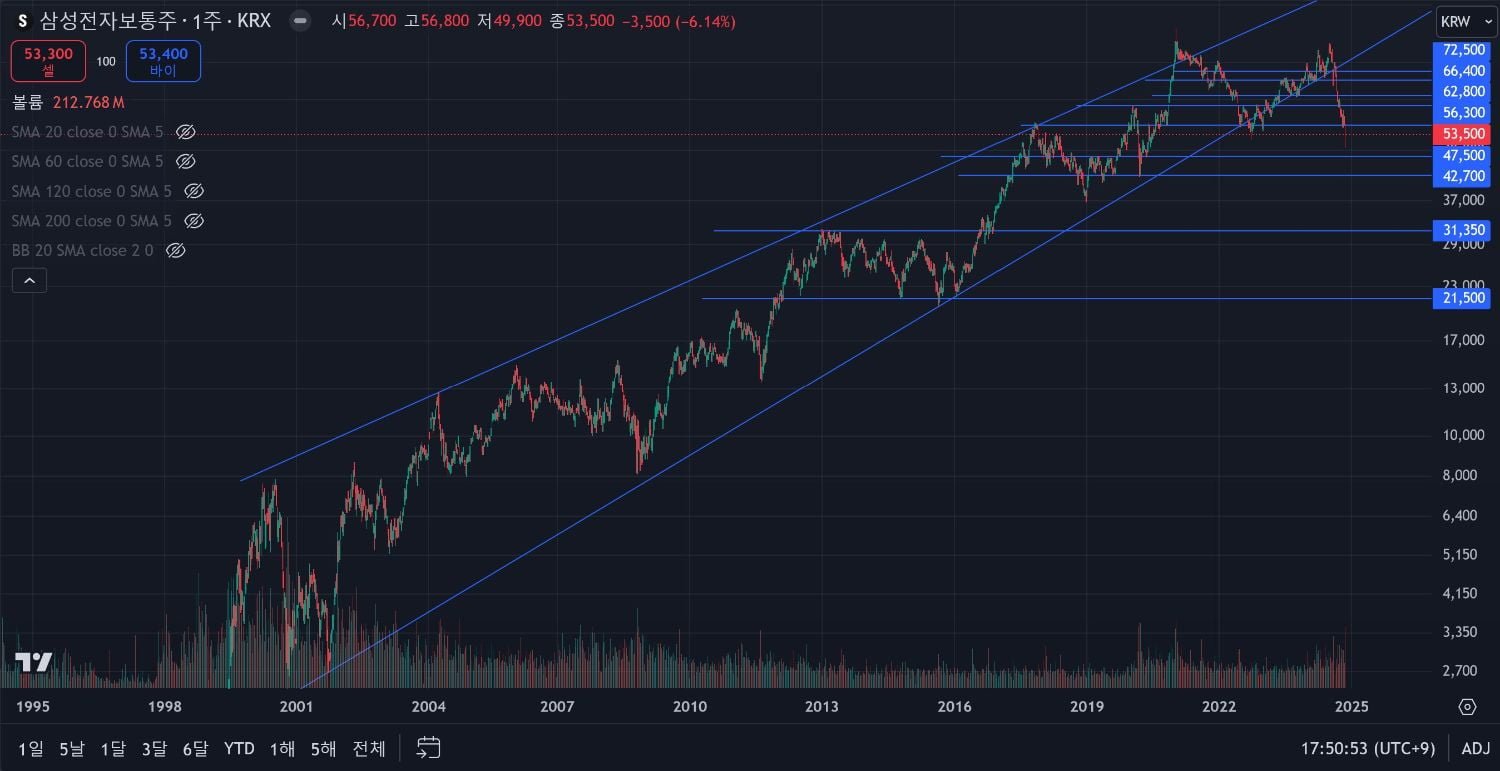Click the 2019 label on time axis

coord(1087,707)
